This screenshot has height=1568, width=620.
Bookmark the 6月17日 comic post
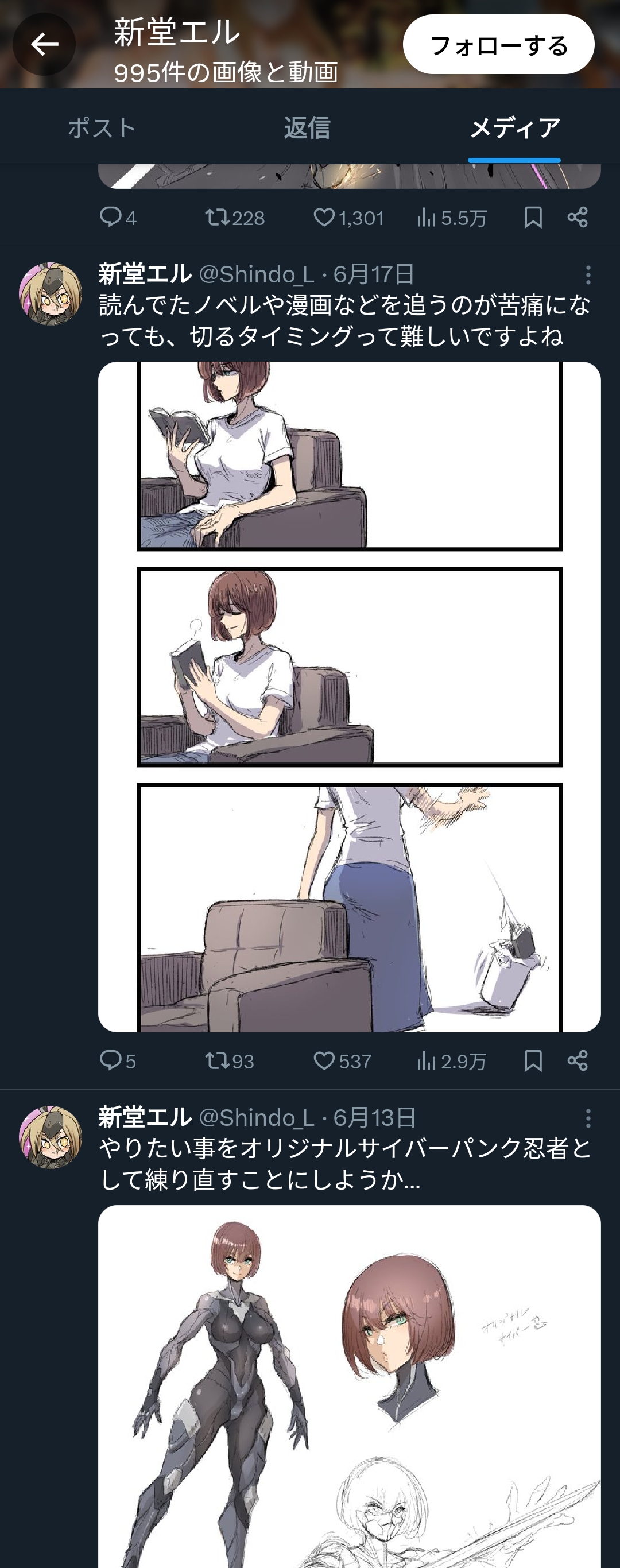click(533, 1061)
